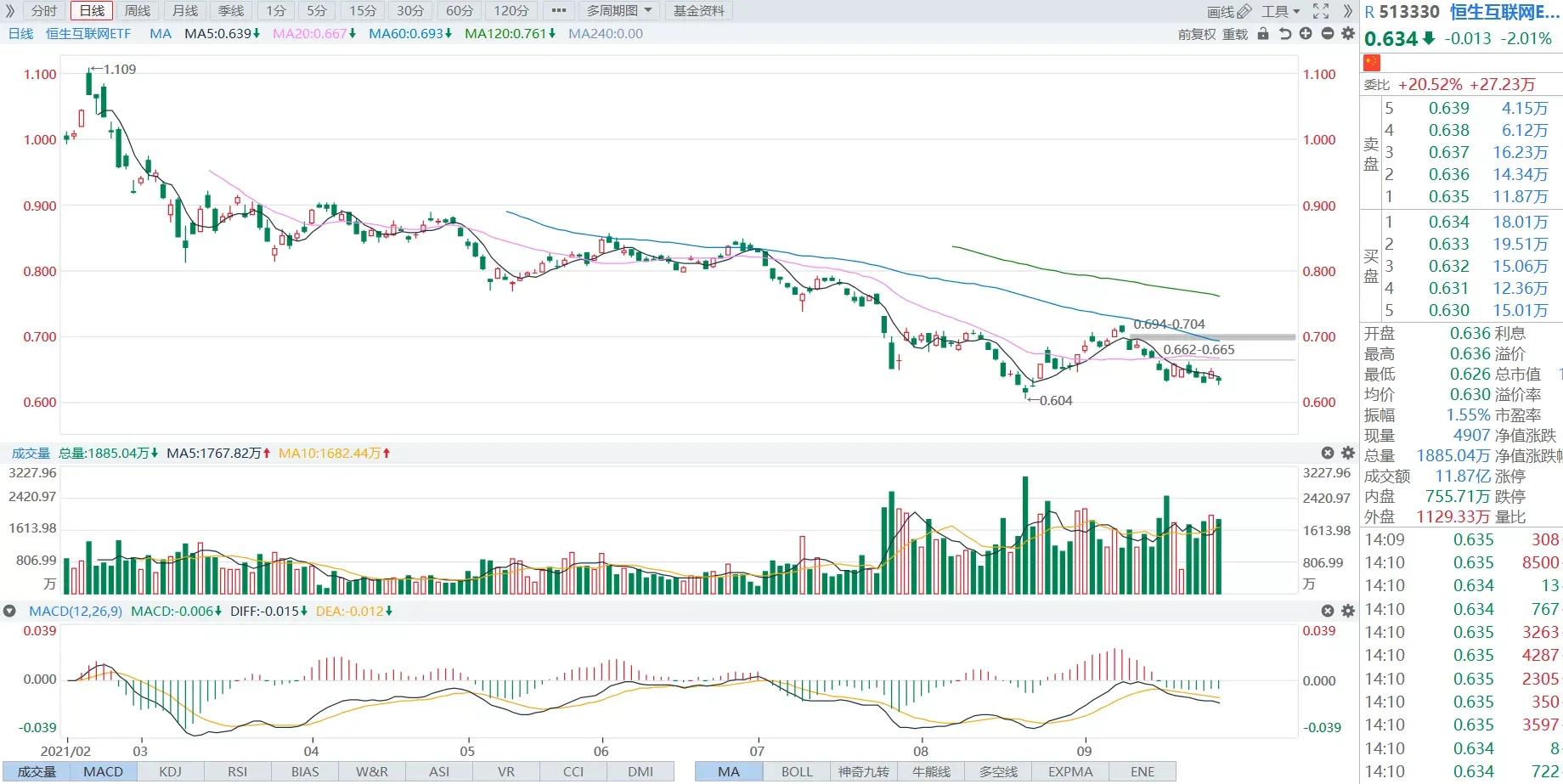Screen dimensions: 1563x784
Task: Click the 重载 reload button
Action: pos(1235,34)
